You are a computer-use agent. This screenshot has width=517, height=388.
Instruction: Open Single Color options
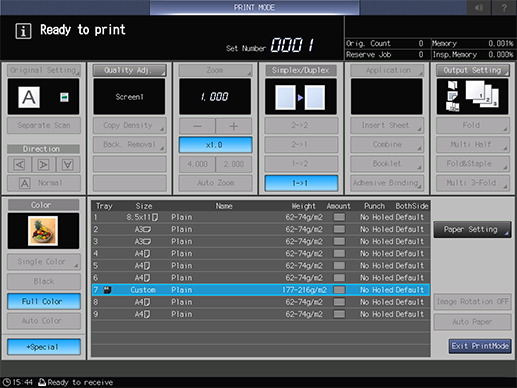click(44, 262)
